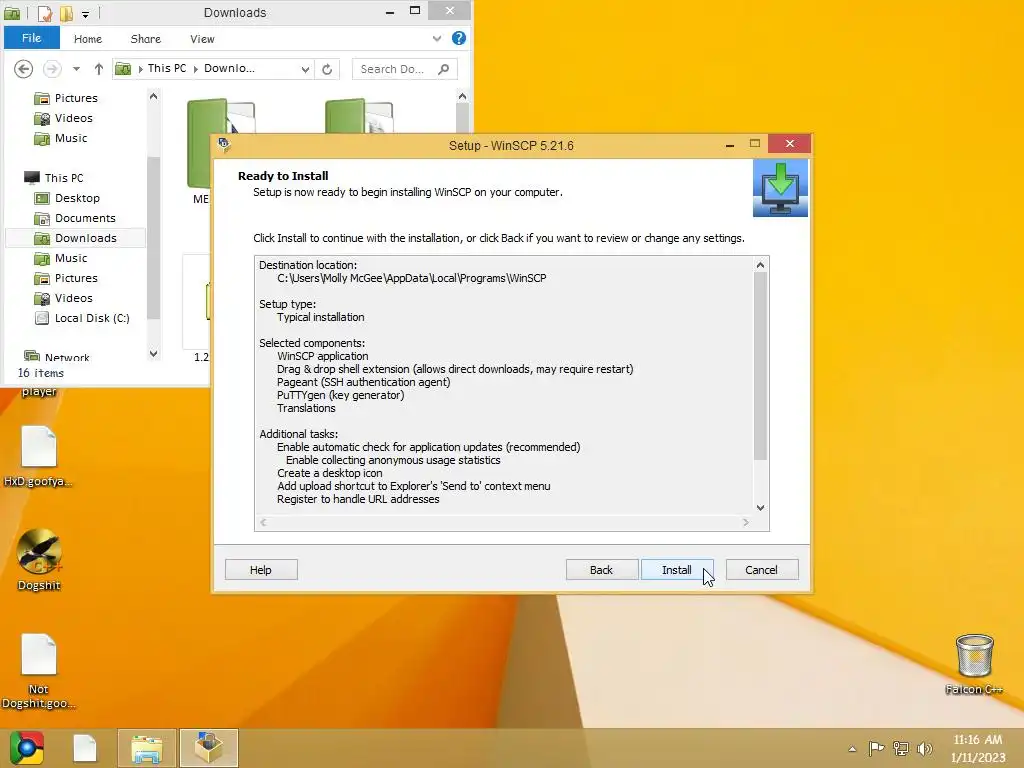This screenshot has width=1024, height=768.
Task: Click the Properties quick access toolbar icon
Action: 44,12
